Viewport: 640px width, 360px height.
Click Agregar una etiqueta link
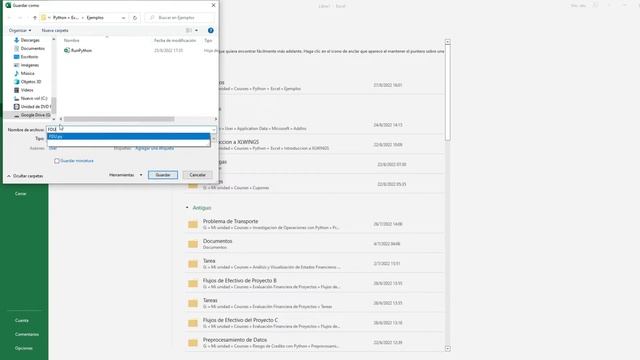point(154,148)
